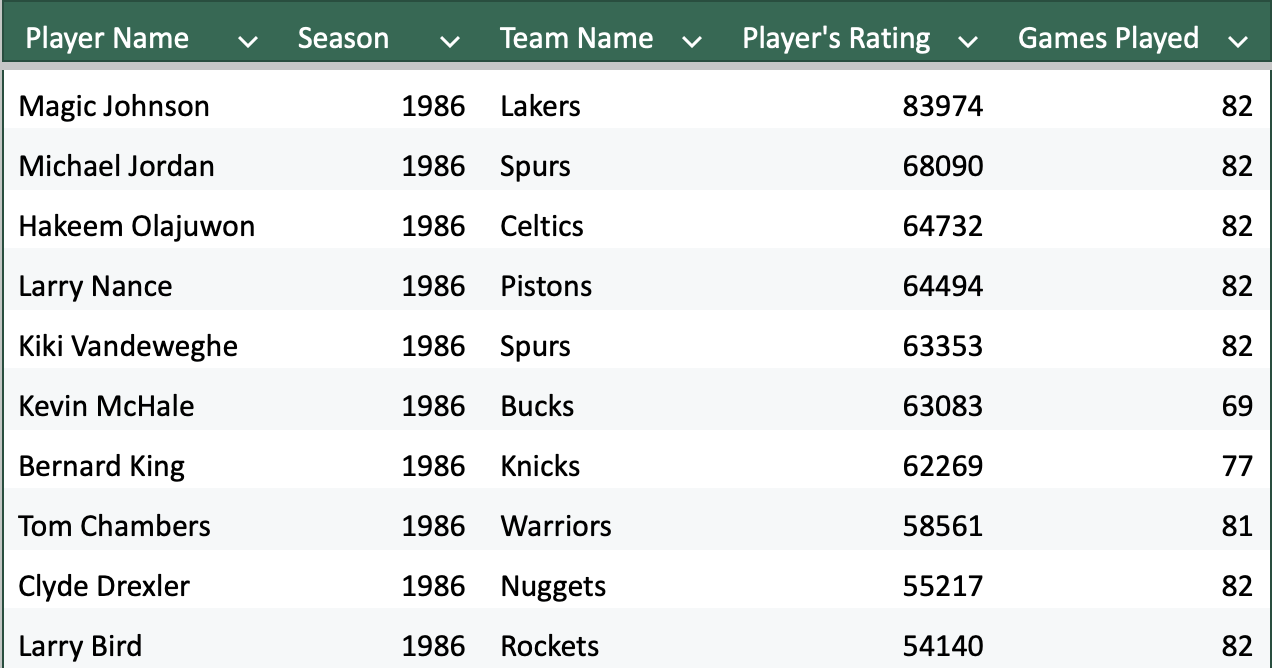Select the Magic Johnson row
The height and width of the screenshot is (668, 1272).
(112, 106)
